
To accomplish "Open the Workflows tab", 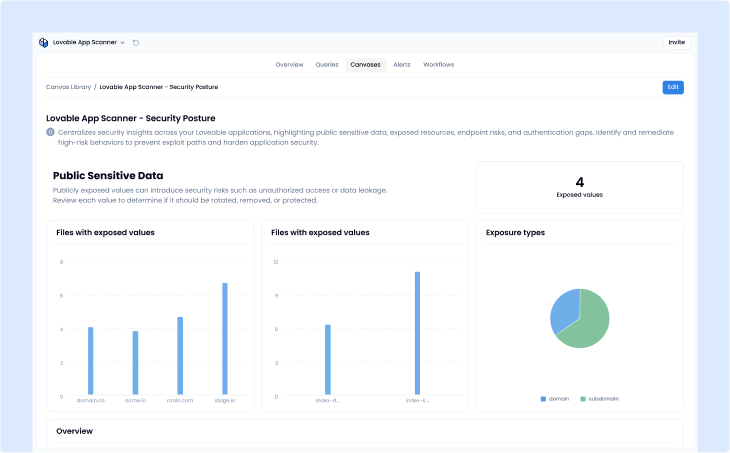I will pos(438,64).
